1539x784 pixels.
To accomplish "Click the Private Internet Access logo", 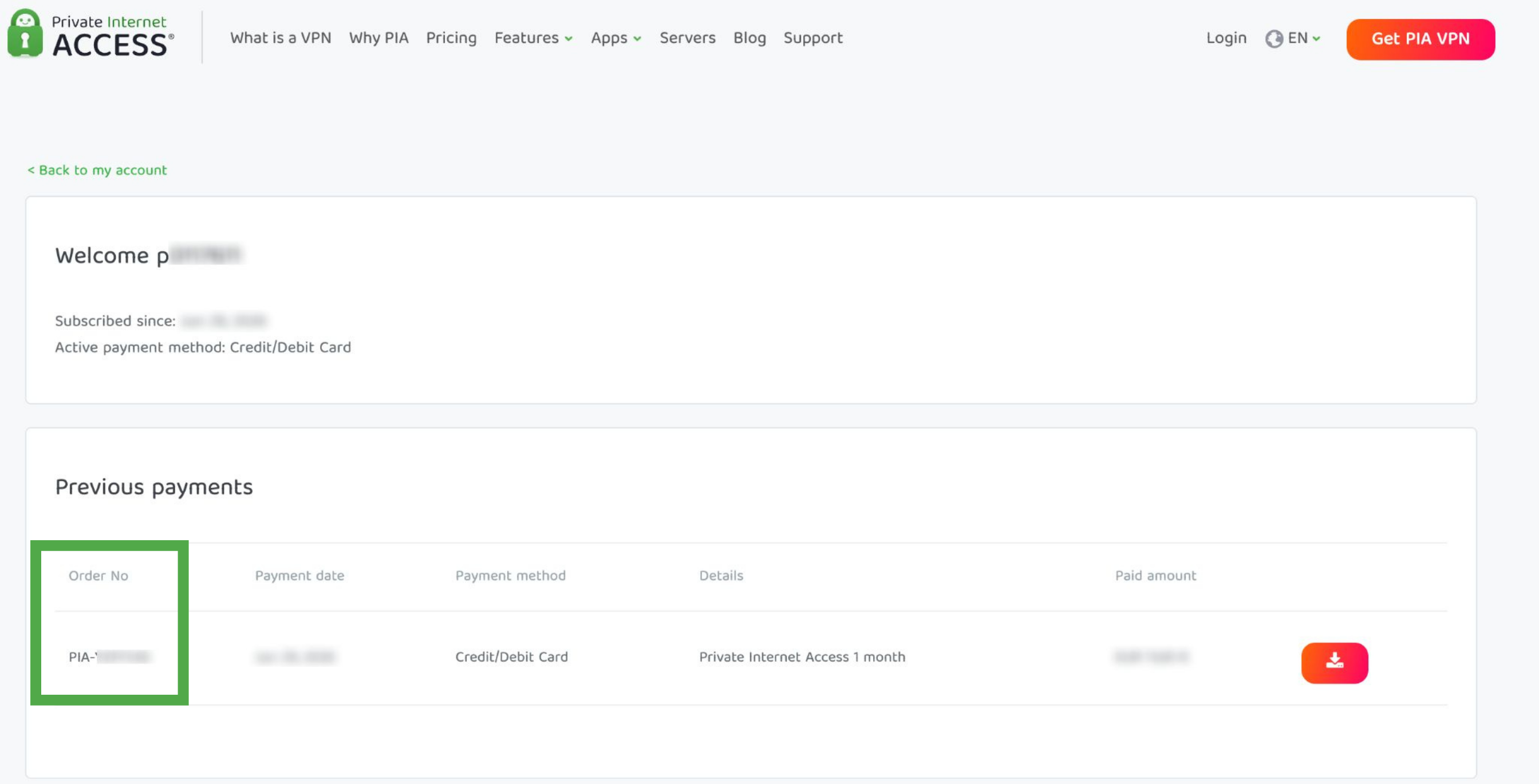I will [91, 34].
